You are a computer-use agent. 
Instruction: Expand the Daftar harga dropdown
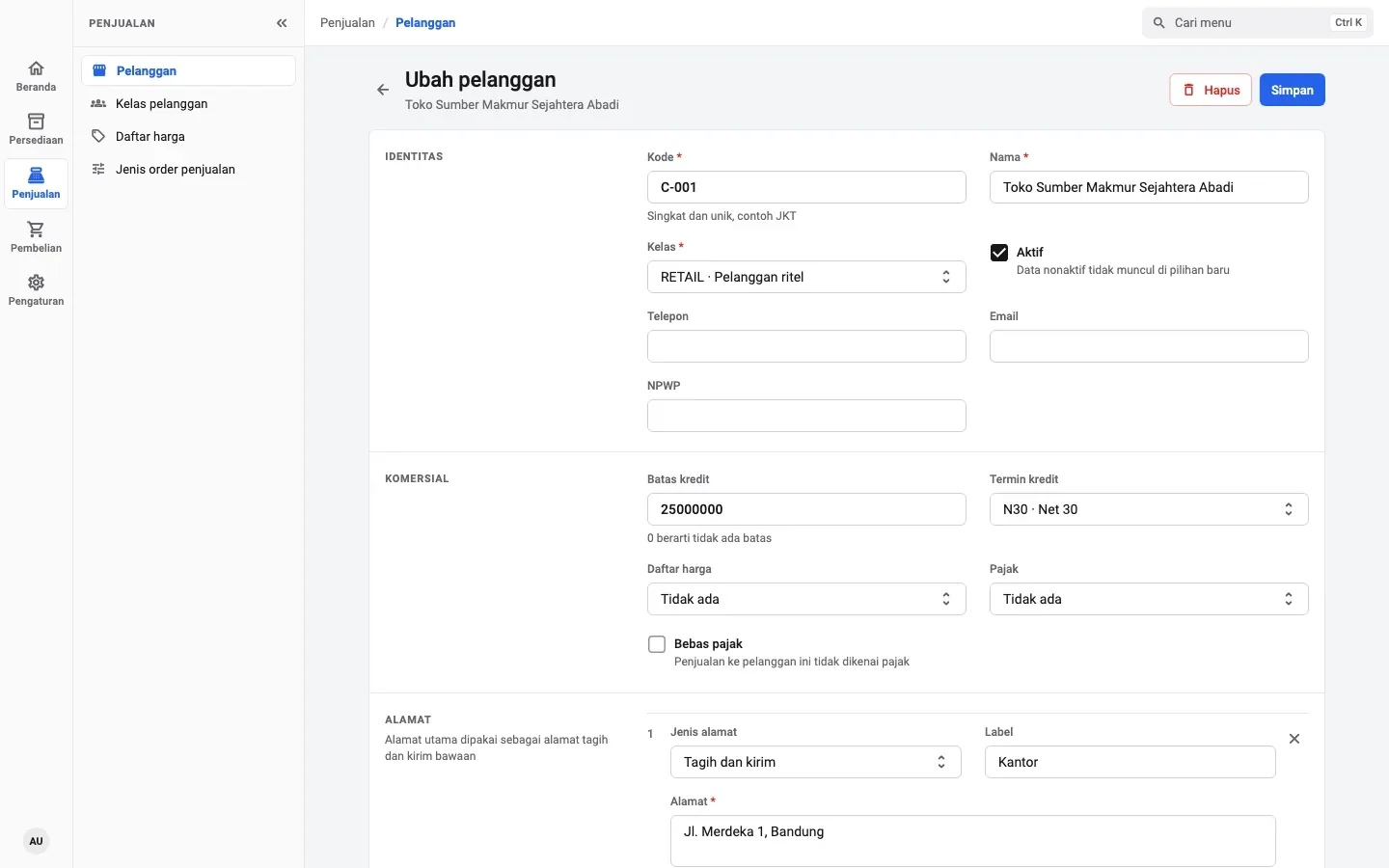point(806,599)
